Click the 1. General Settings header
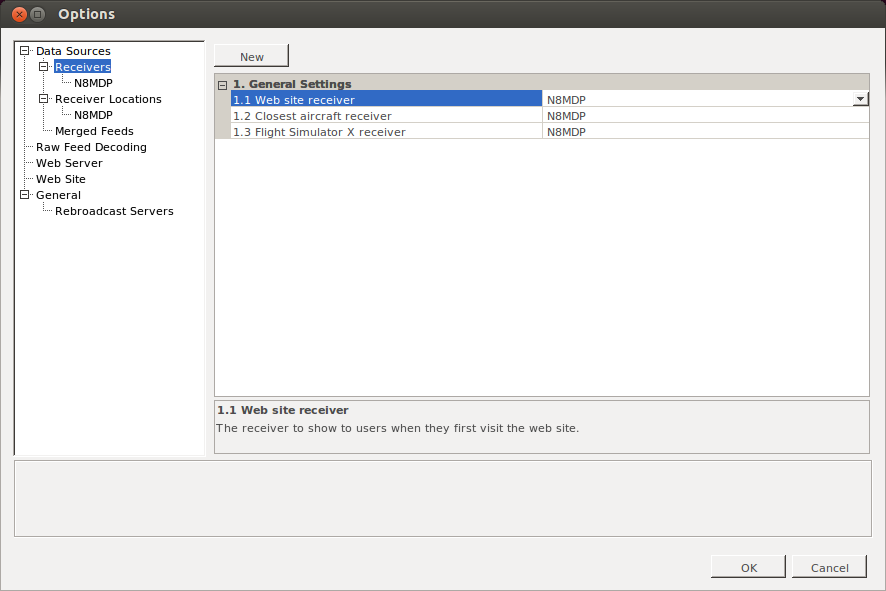 pyautogui.click(x=292, y=84)
